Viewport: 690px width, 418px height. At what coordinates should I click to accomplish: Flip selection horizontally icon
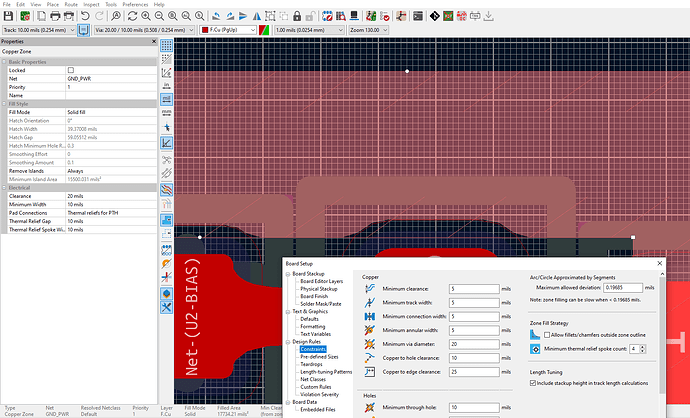pos(257,16)
